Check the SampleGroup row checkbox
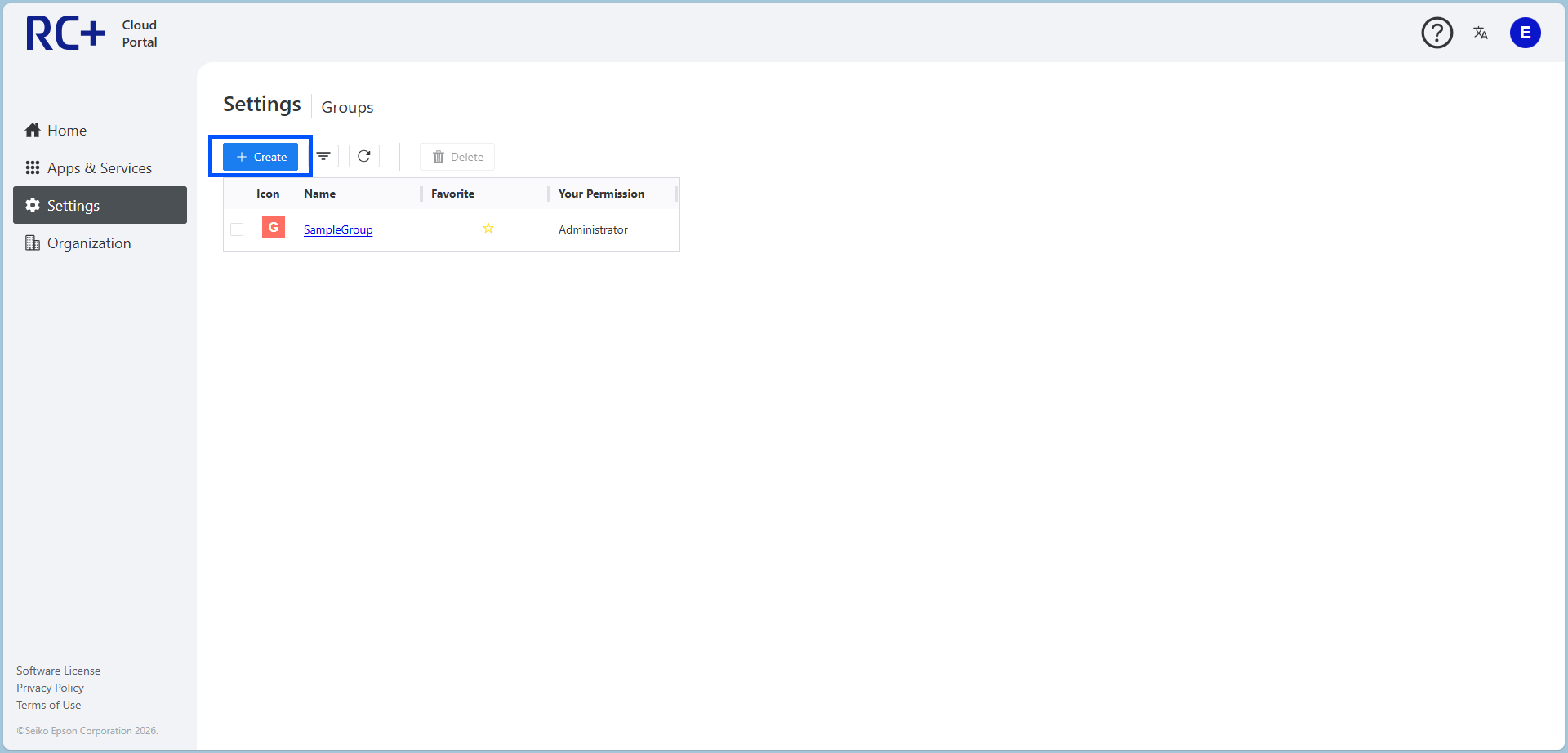This screenshot has height=753, width=1568. [237, 229]
